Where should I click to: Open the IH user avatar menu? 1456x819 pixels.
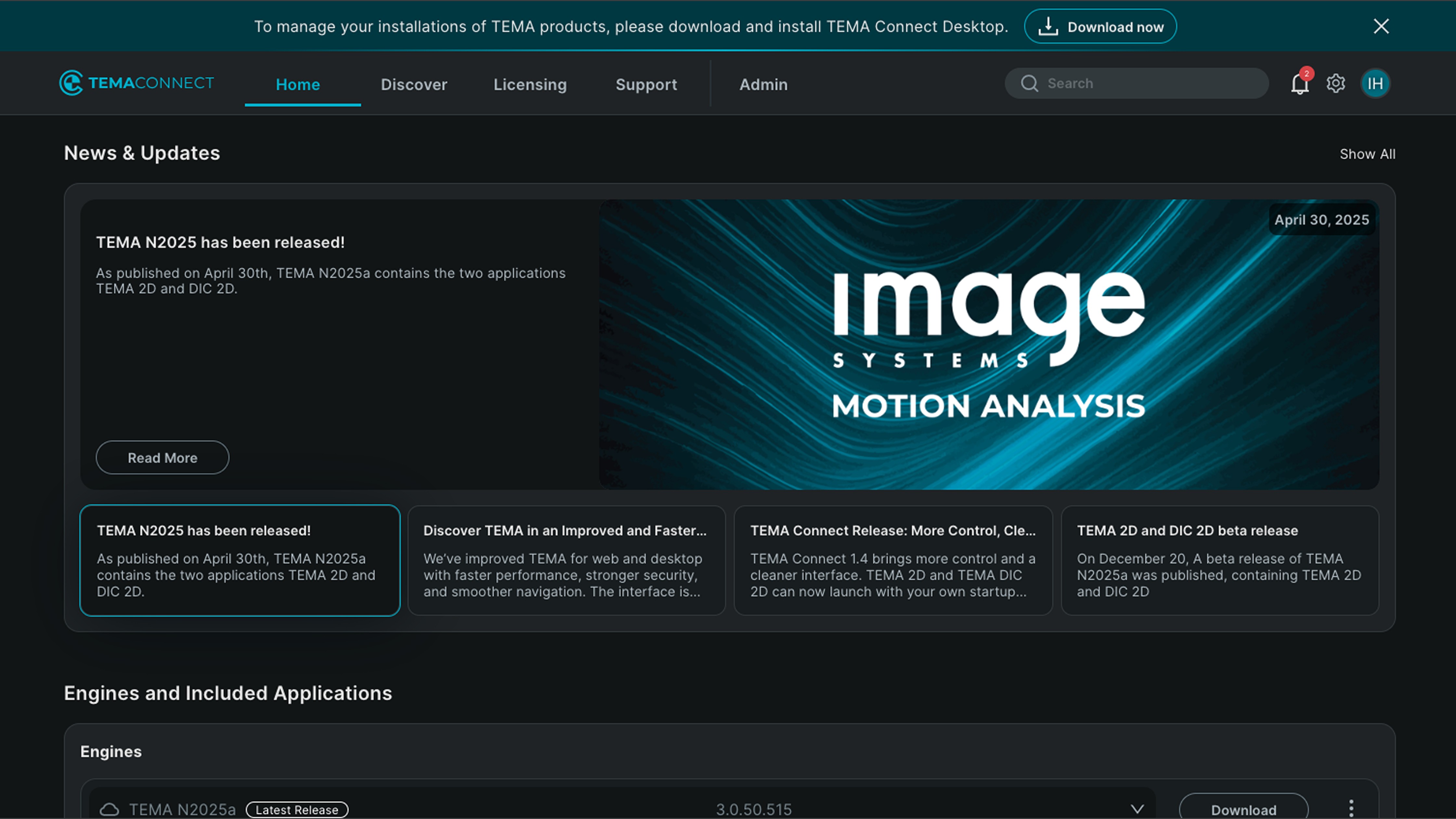coord(1375,84)
